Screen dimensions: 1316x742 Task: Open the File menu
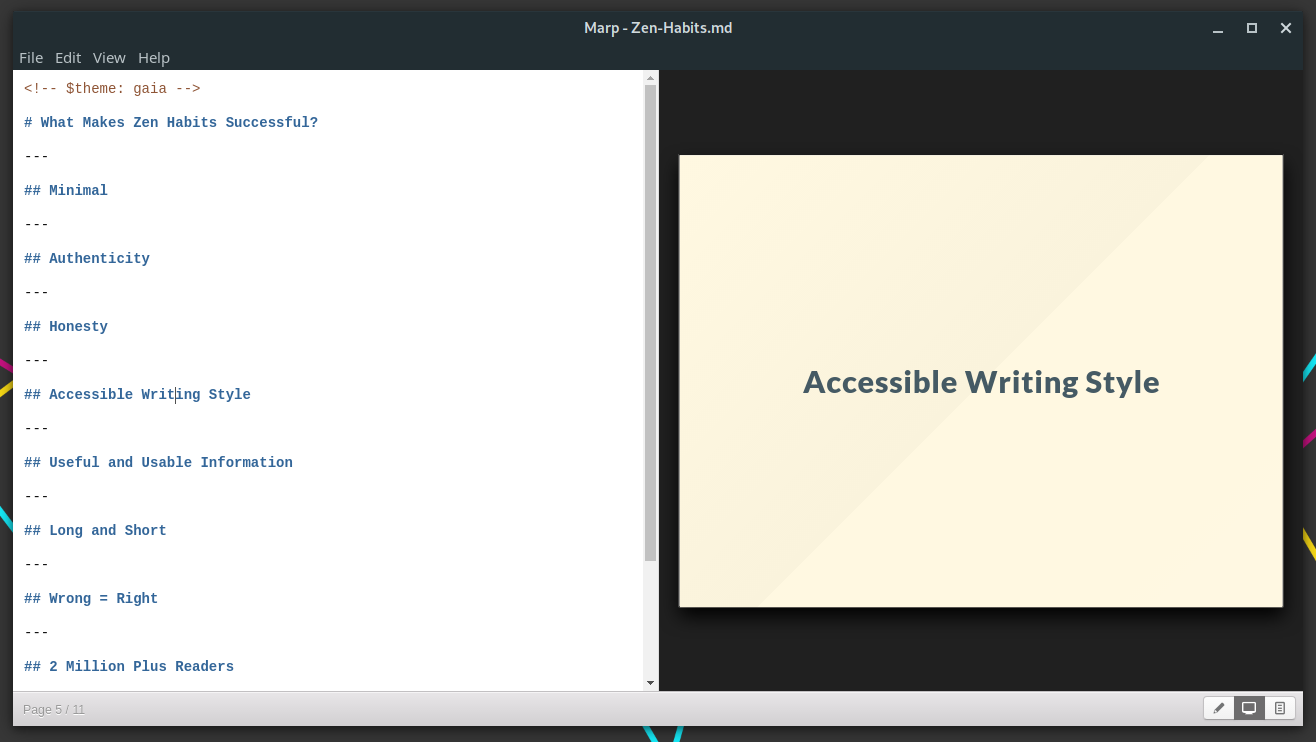tap(31, 58)
